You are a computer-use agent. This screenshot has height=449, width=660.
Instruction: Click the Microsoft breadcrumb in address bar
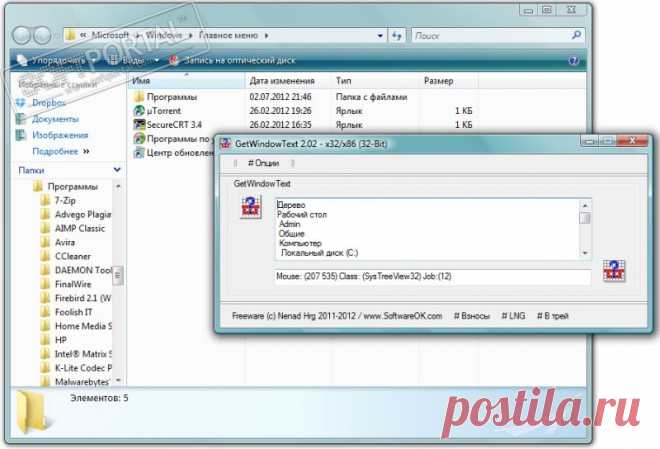(x=110, y=35)
